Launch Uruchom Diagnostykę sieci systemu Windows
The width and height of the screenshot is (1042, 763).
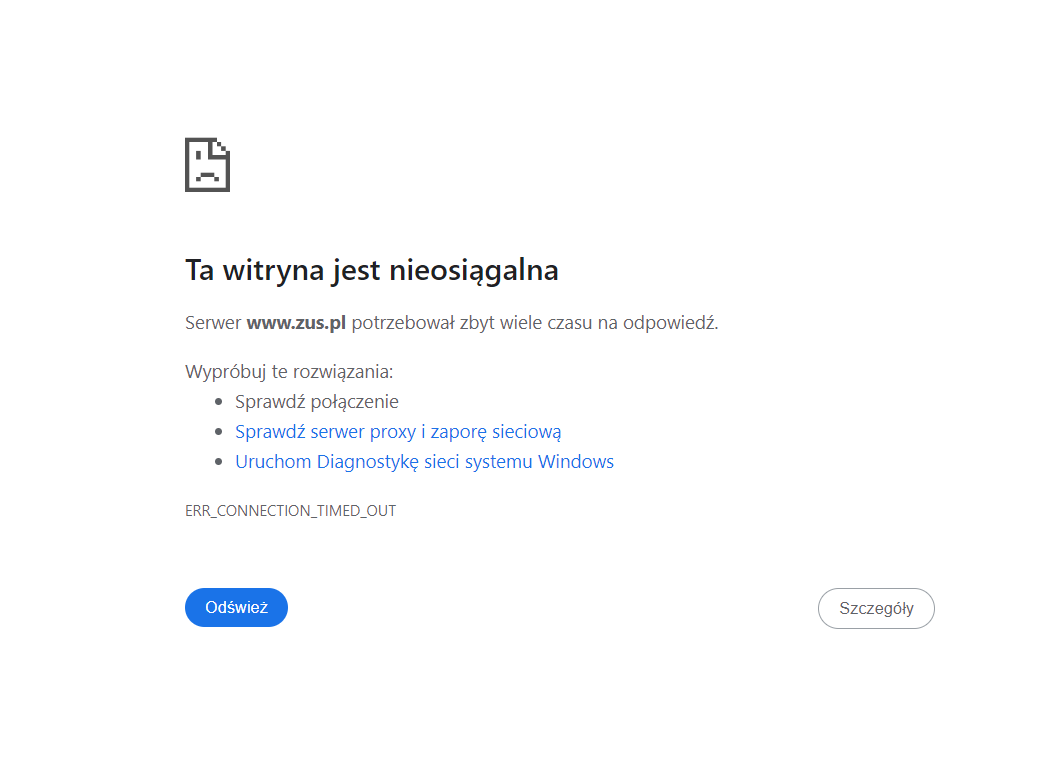424,461
